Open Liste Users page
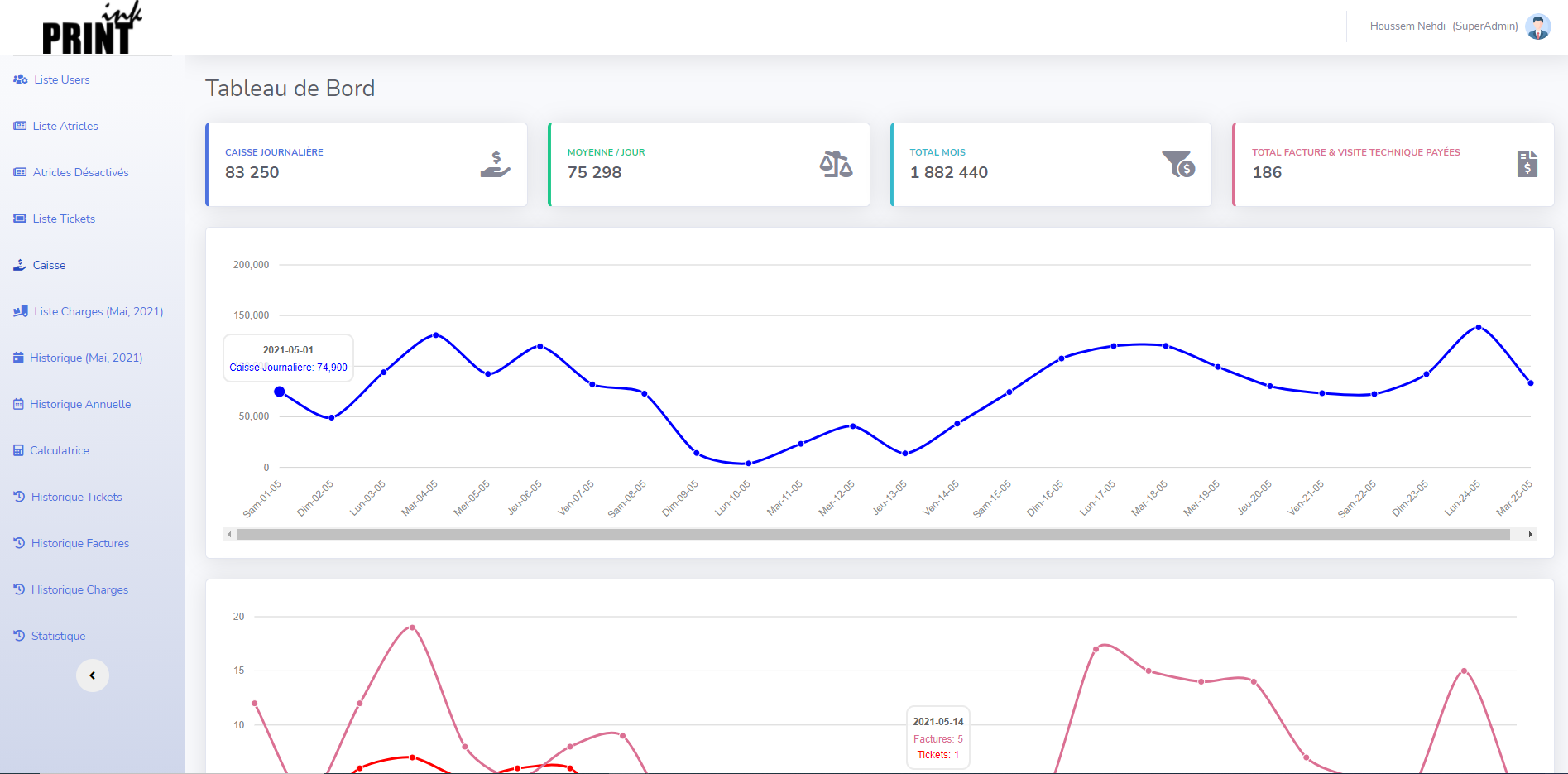Screen dimensions: 1568x774 [62, 79]
